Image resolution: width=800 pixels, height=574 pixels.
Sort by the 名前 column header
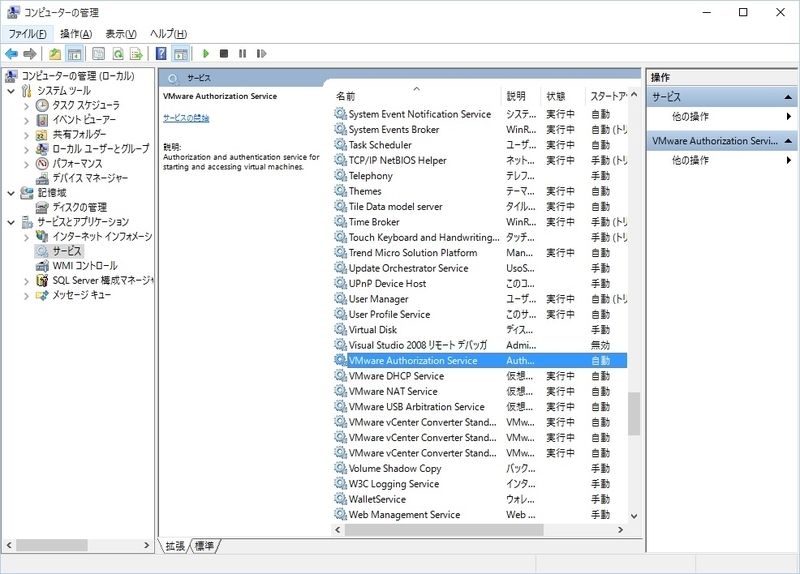[416, 96]
